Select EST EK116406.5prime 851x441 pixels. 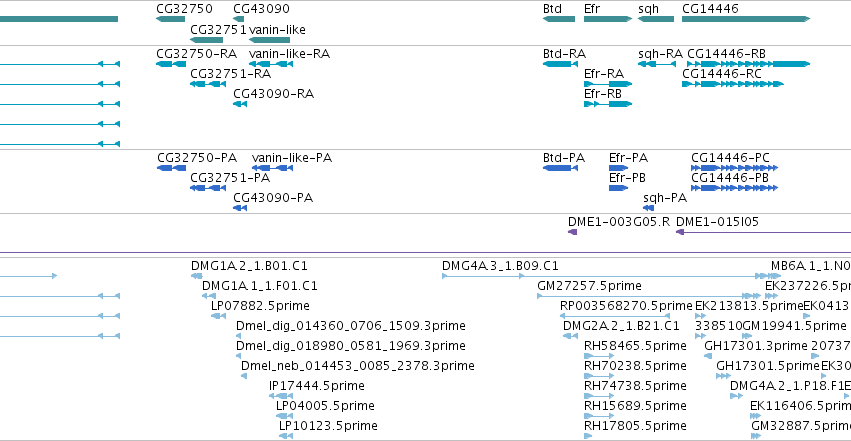755,416
